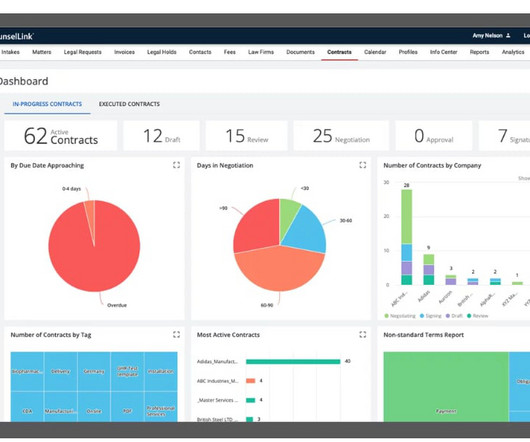Image resolution: width=530 pixels, height=442 pixels.
Task: Toggle the Review legend entry
Action: click(x=477, y=316)
